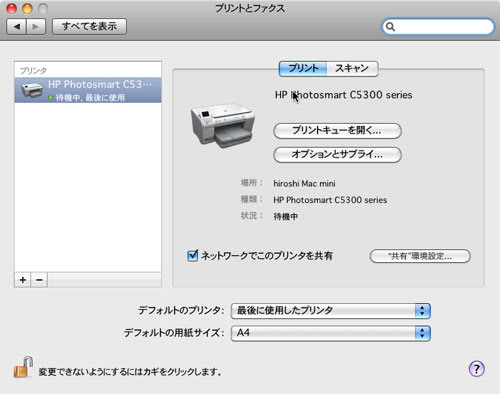Add a printer with the plus button
Viewport: 500px width, 394px height.
[23, 280]
